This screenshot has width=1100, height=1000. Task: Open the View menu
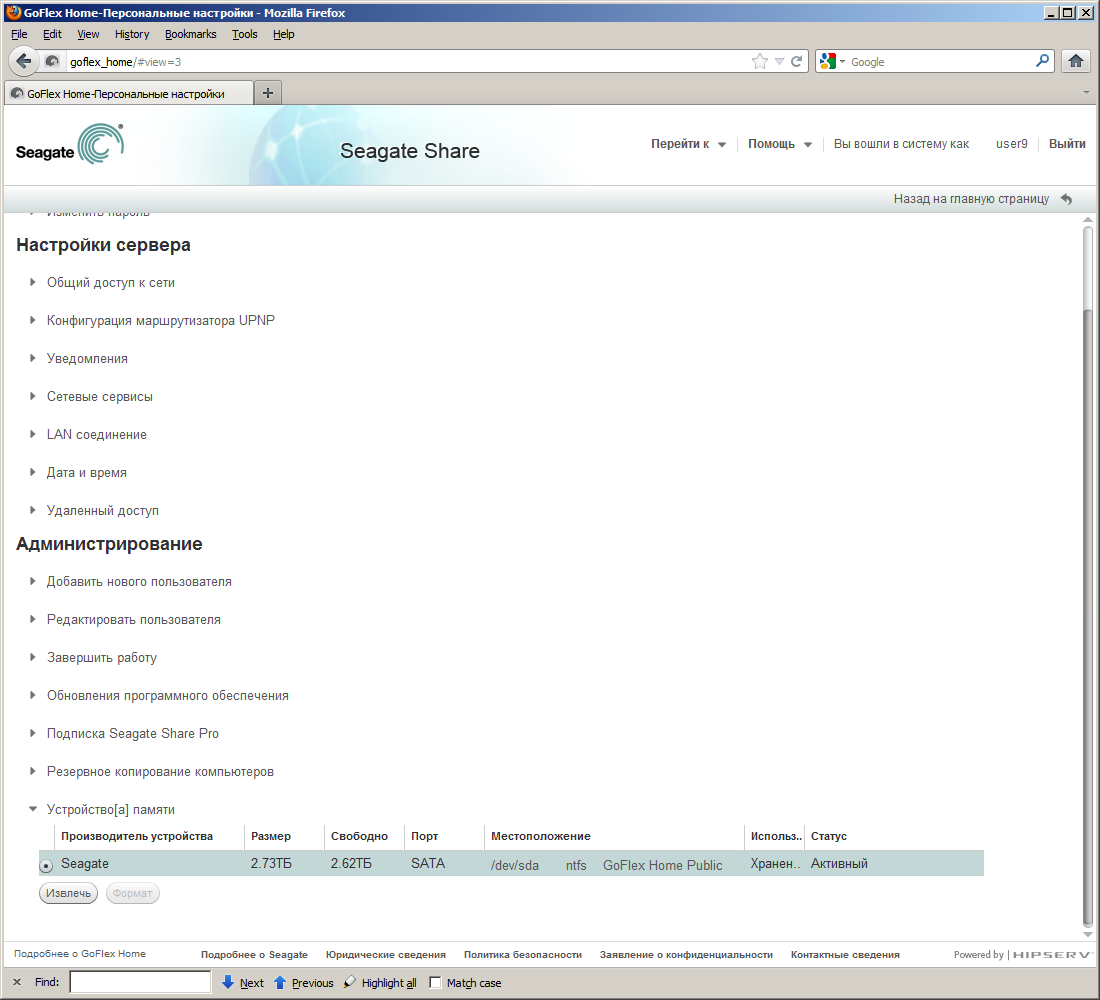(x=88, y=34)
